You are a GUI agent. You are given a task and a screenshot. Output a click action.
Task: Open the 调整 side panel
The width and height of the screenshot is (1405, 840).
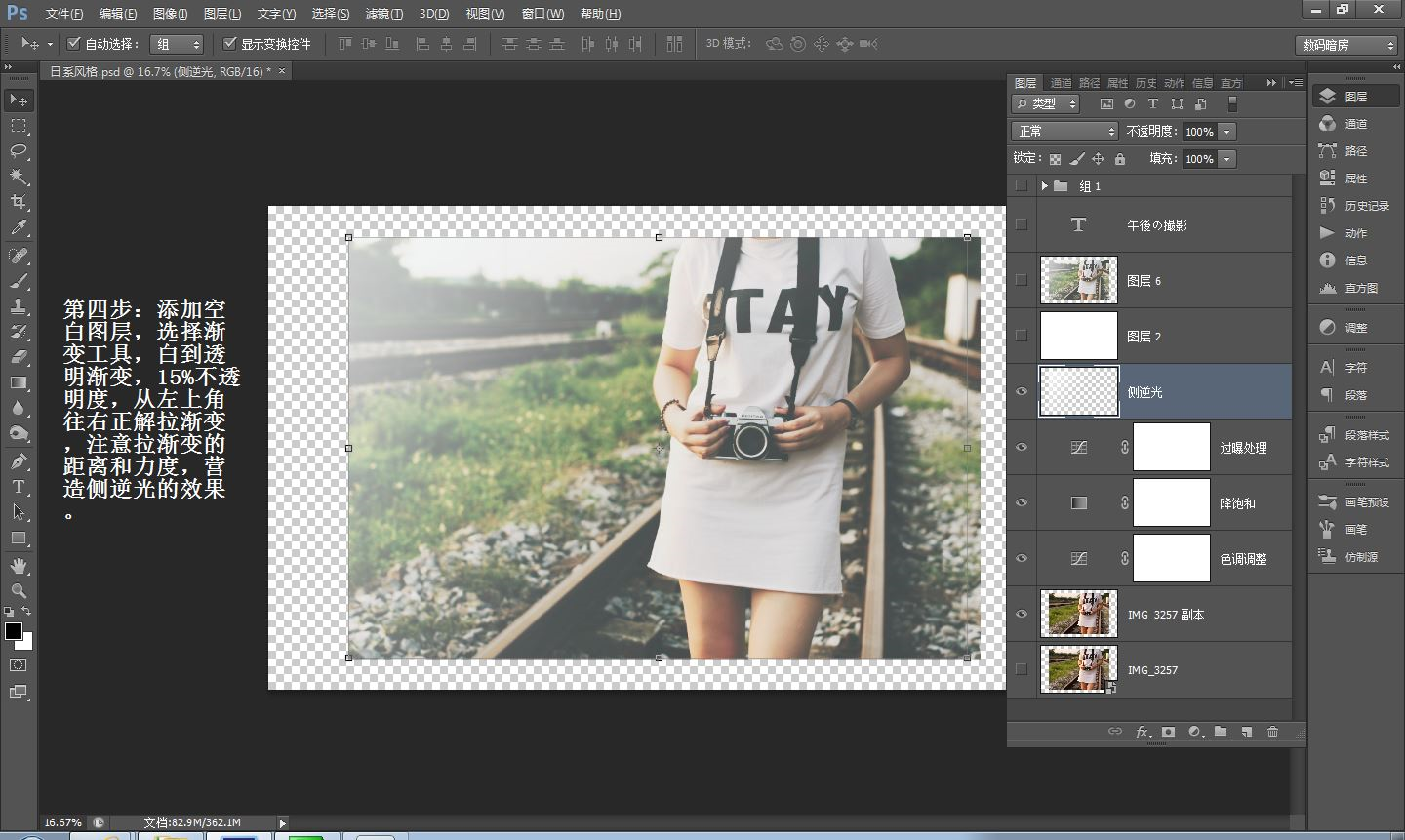pyautogui.click(x=1356, y=328)
